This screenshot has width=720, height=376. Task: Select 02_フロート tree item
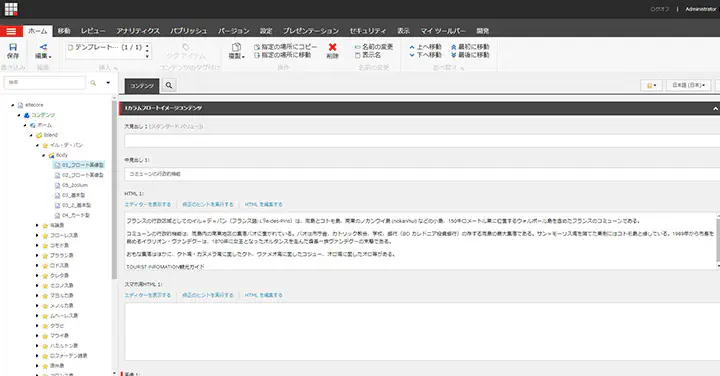pyautogui.click(x=79, y=175)
